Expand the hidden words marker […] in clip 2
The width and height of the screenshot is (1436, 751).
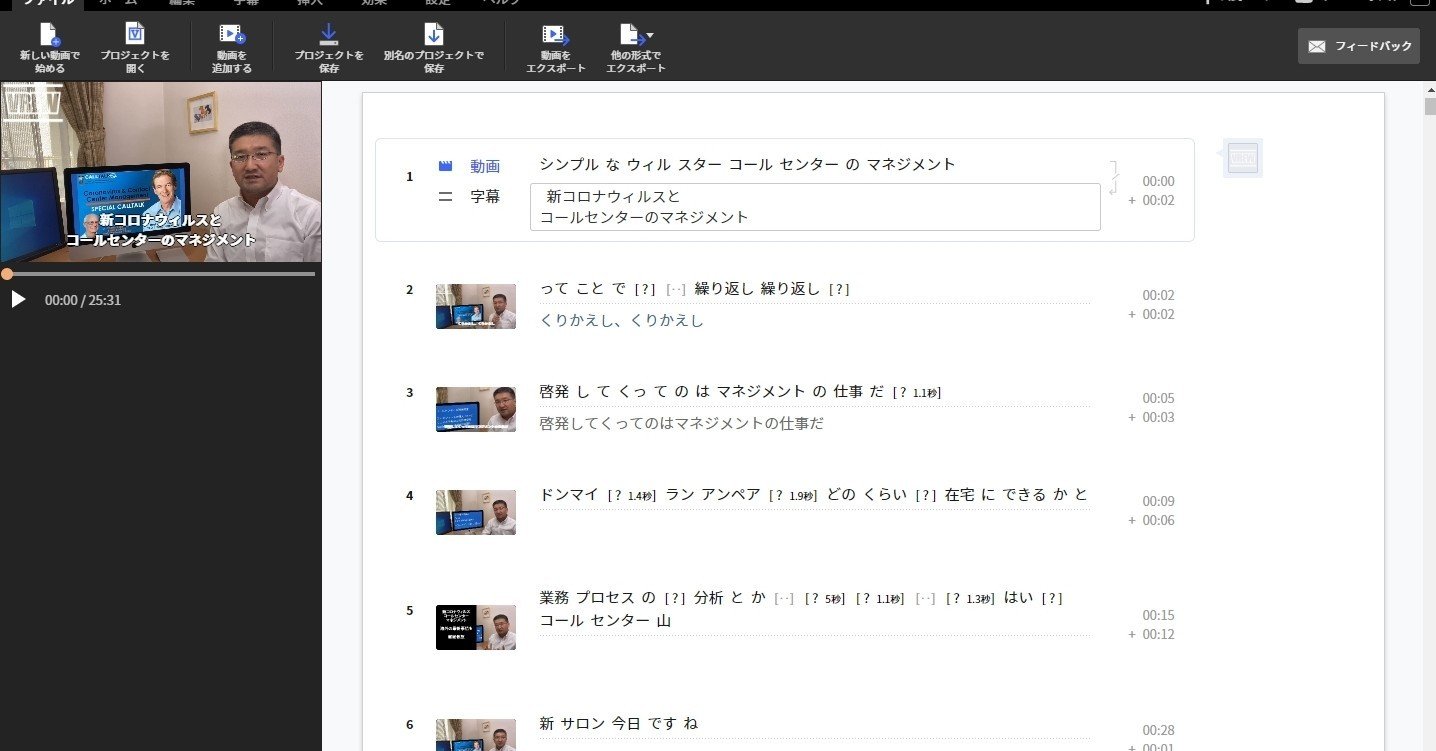click(x=676, y=289)
